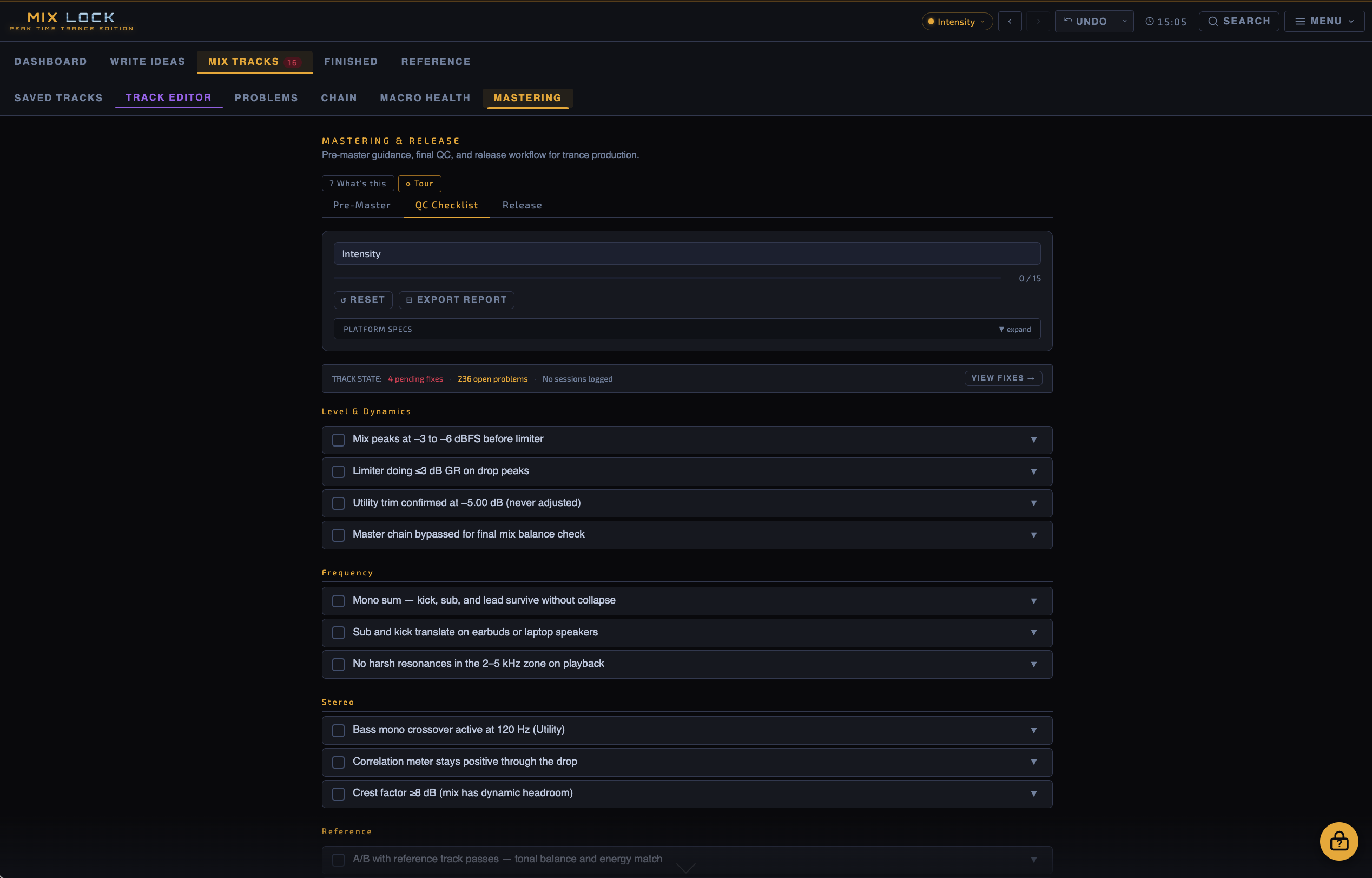This screenshot has width=1372, height=878.
Task: Click the back navigation arrow icon
Action: [1010, 22]
